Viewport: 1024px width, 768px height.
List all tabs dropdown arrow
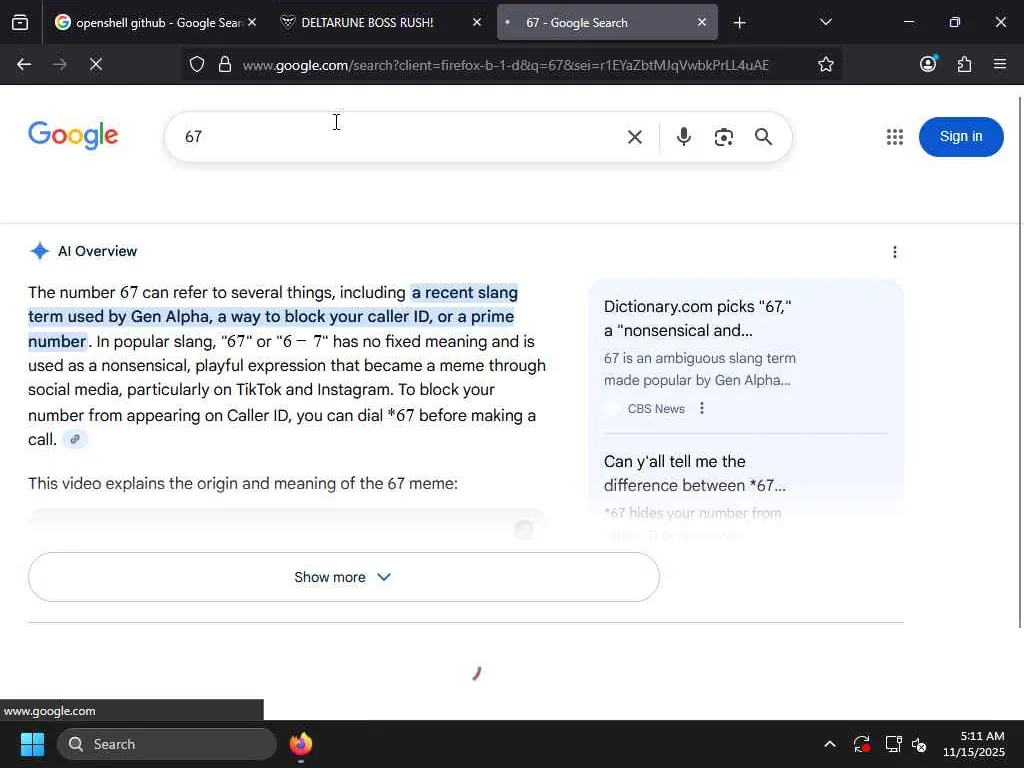825,22
